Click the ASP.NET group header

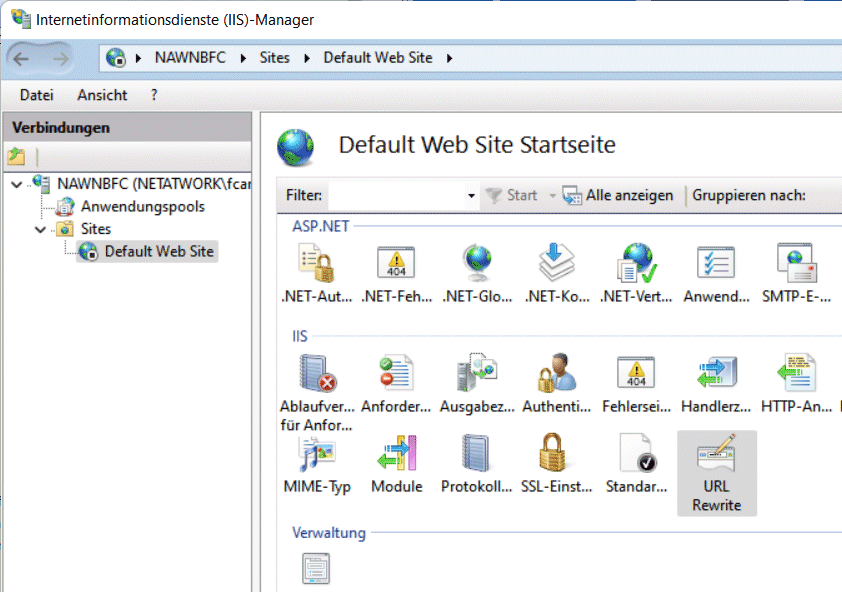321,226
